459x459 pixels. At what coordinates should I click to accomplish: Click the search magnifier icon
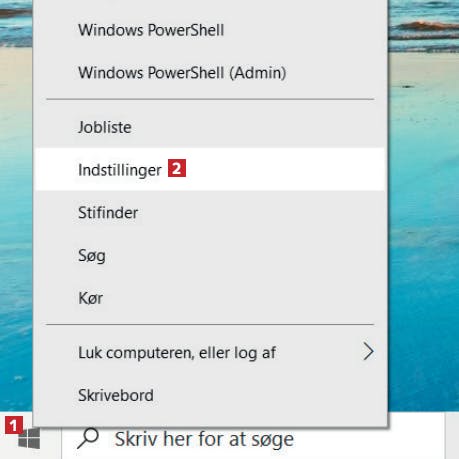(88, 438)
